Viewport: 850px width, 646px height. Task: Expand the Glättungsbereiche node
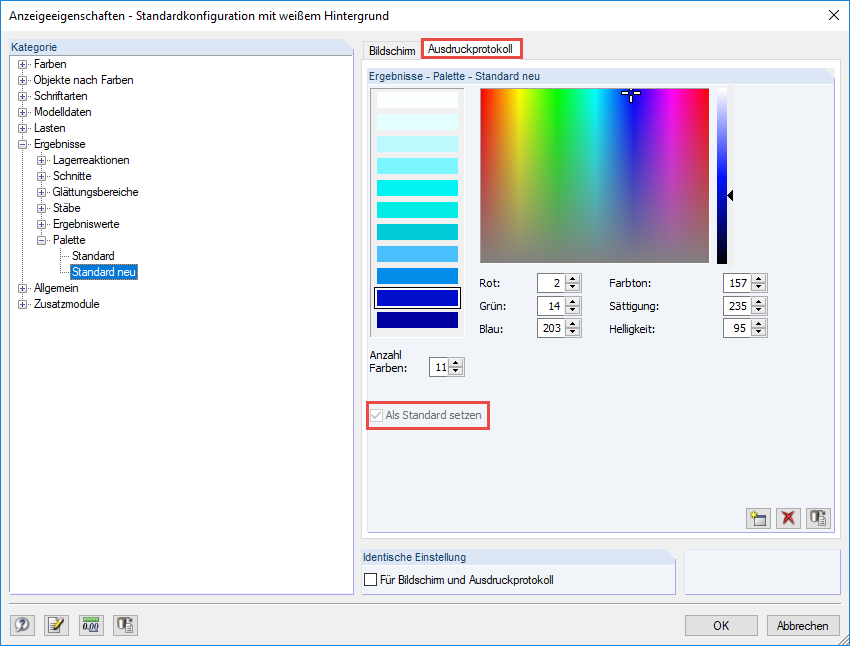pos(41,192)
